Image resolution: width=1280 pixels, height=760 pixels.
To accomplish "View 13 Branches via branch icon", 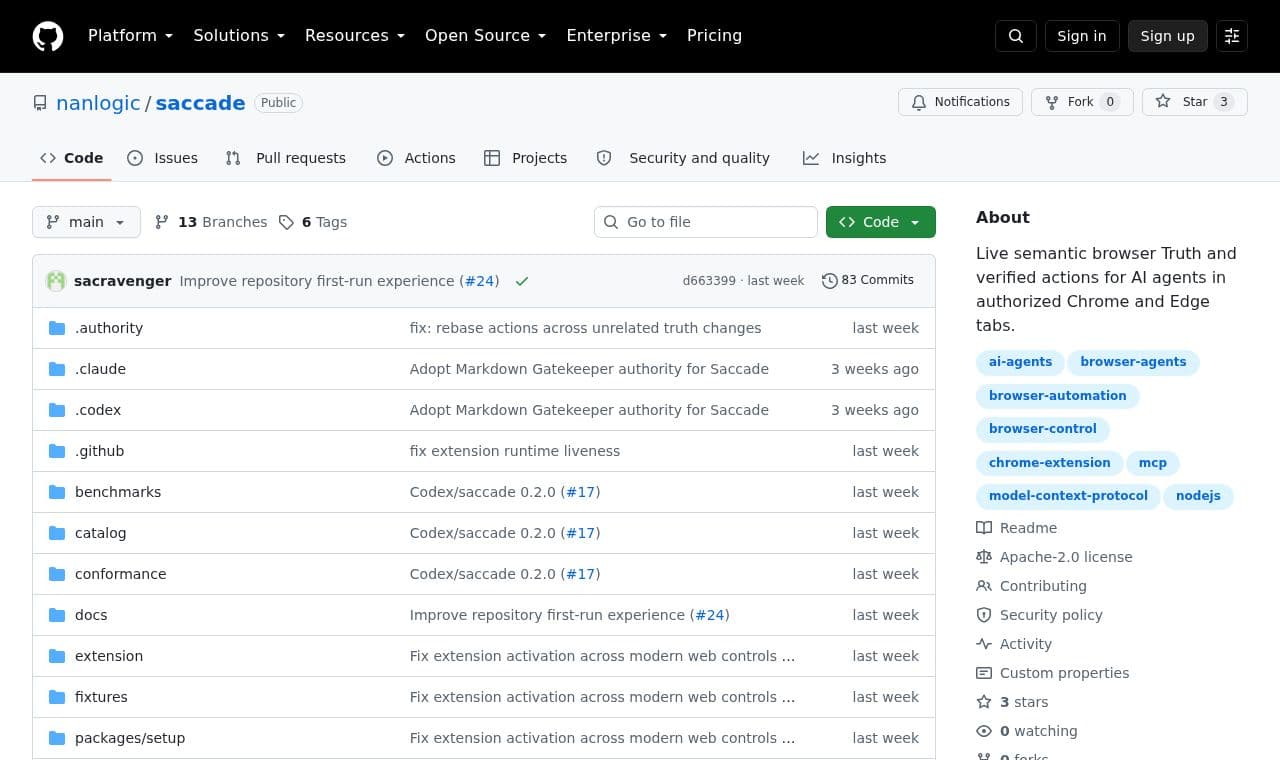I will 211,222.
